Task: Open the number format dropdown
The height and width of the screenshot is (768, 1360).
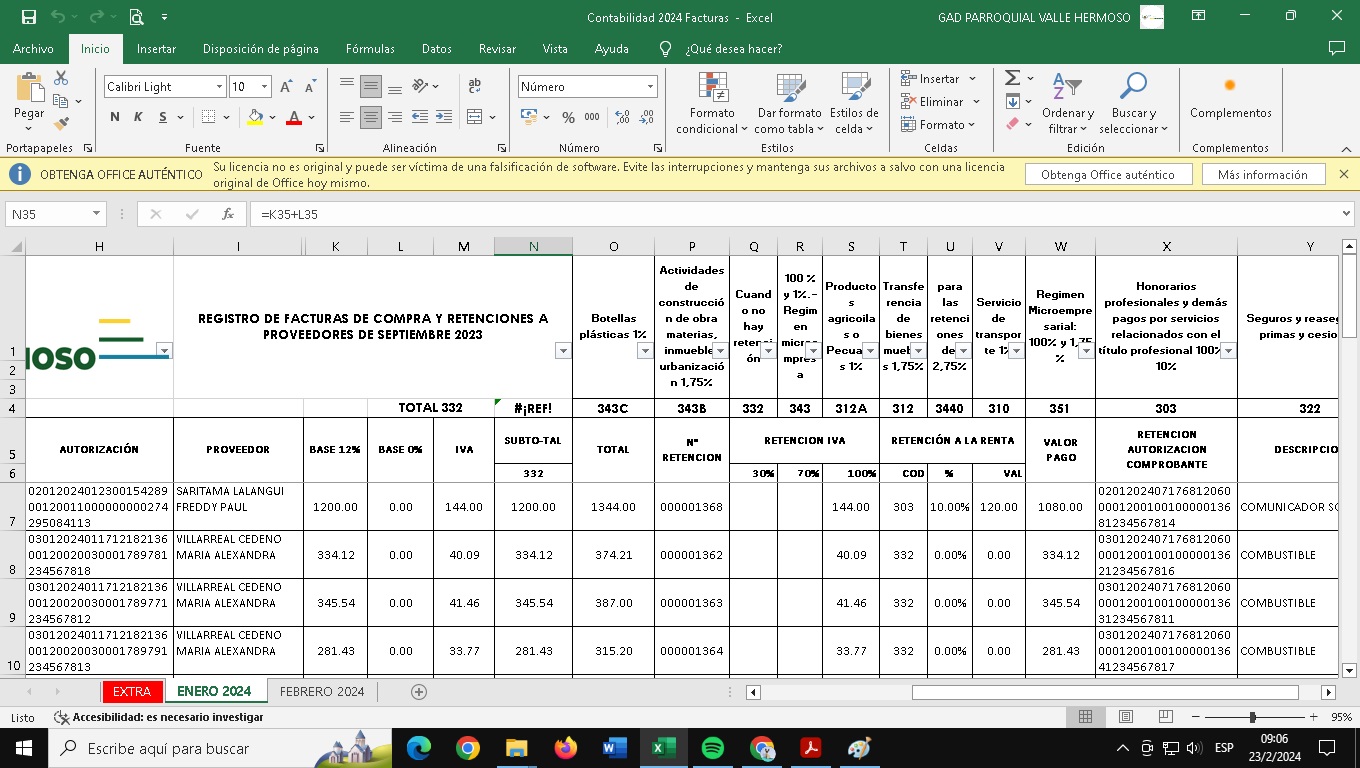Action: pyautogui.click(x=650, y=87)
